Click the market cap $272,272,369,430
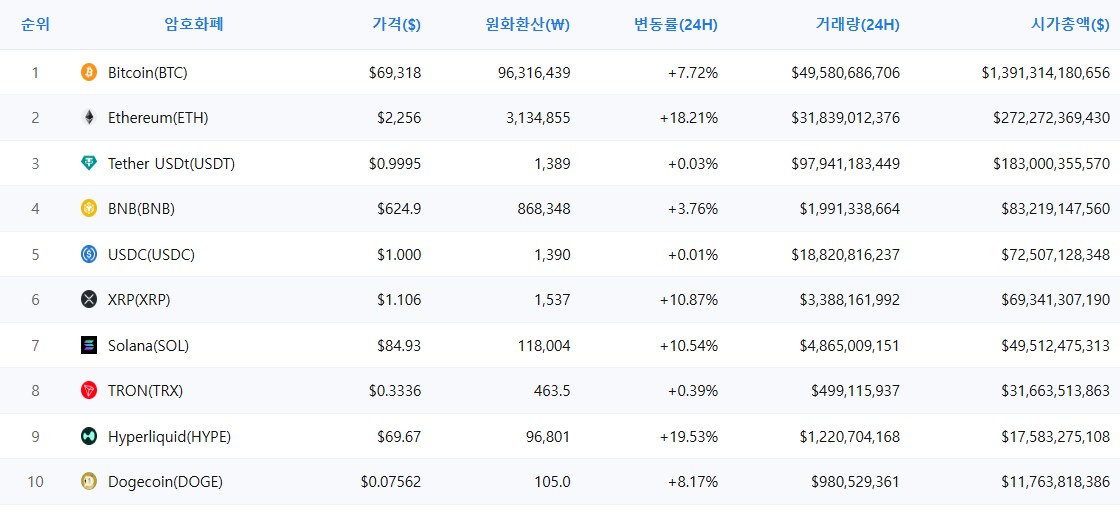 click(x=1052, y=118)
